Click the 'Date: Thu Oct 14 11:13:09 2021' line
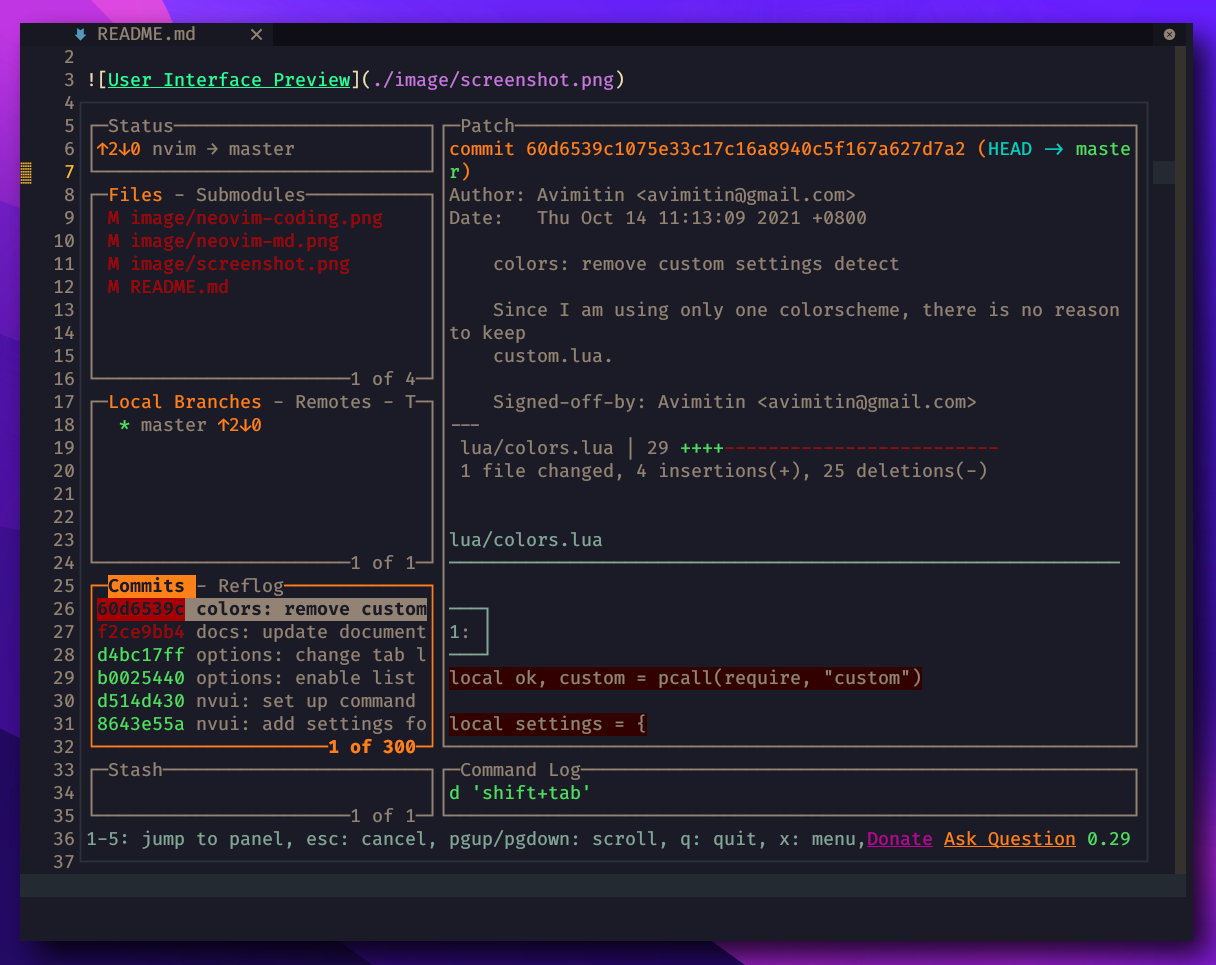Viewport: 1216px width, 965px height. click(x=658, y=218)
